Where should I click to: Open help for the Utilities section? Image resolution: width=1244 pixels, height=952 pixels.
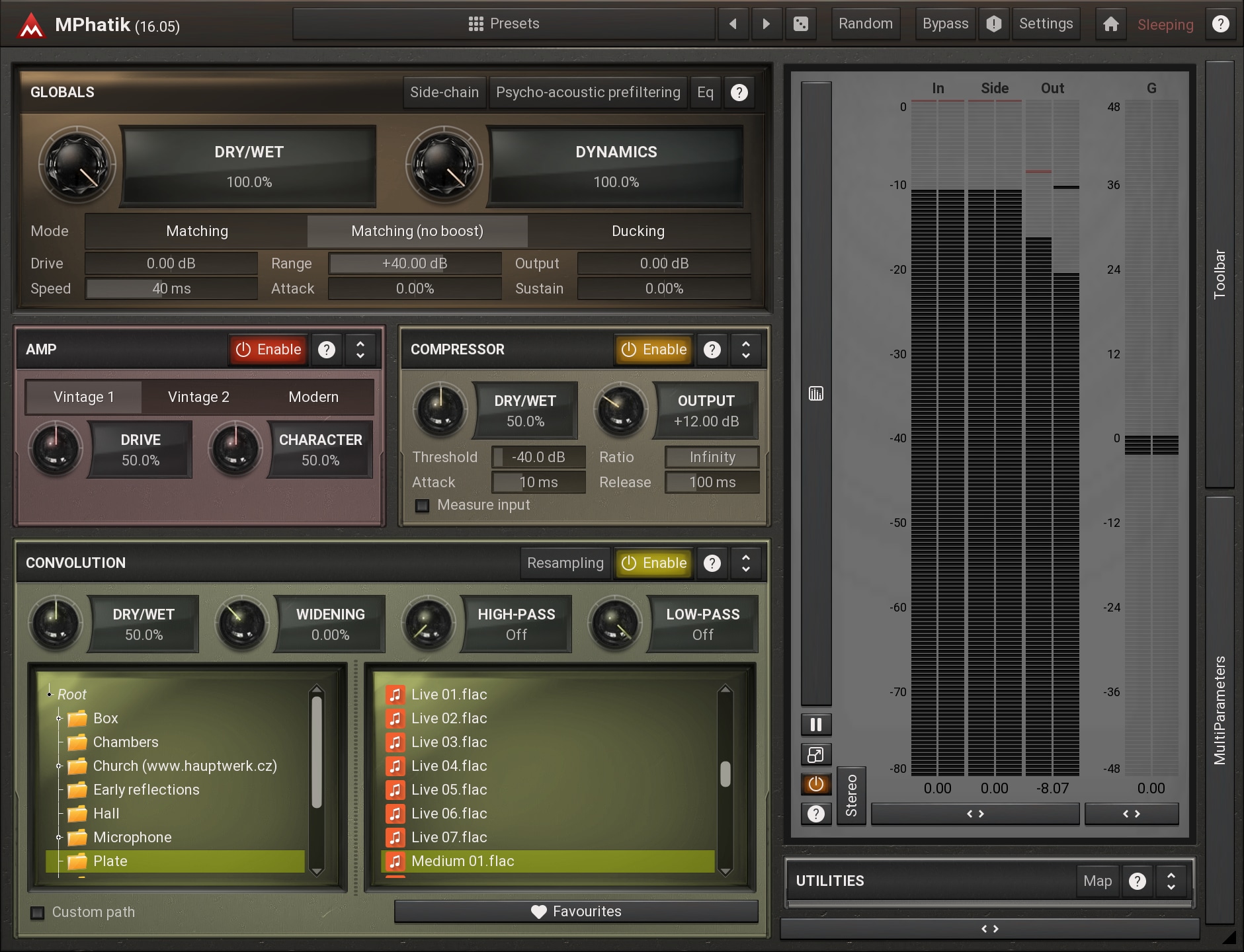(1138, 881)
